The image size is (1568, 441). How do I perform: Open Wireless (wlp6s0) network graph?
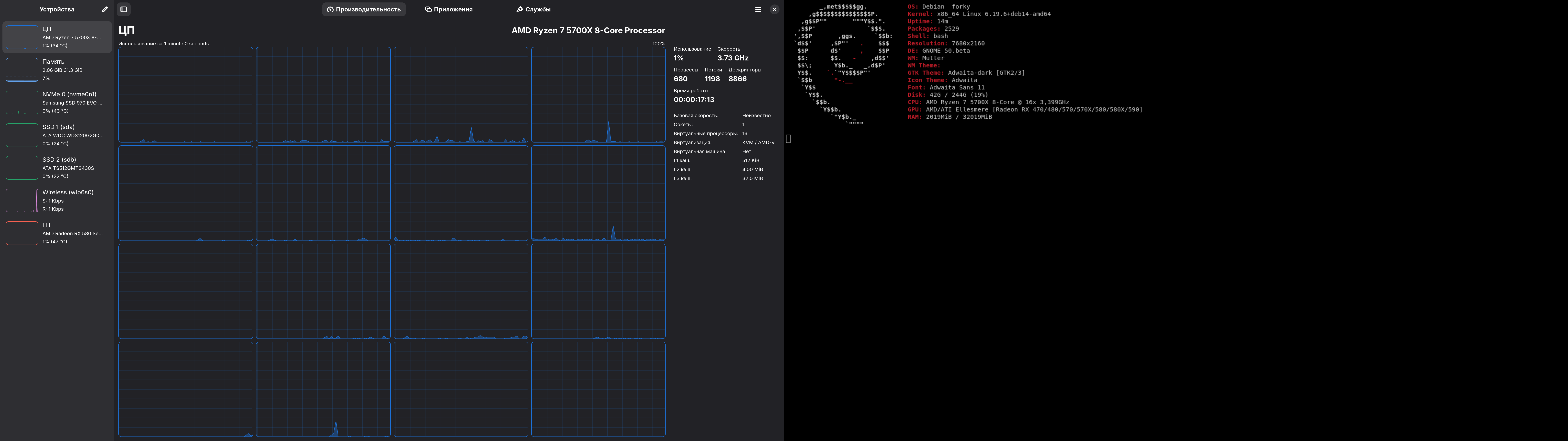pyautogui.click(x=22, y=200)
